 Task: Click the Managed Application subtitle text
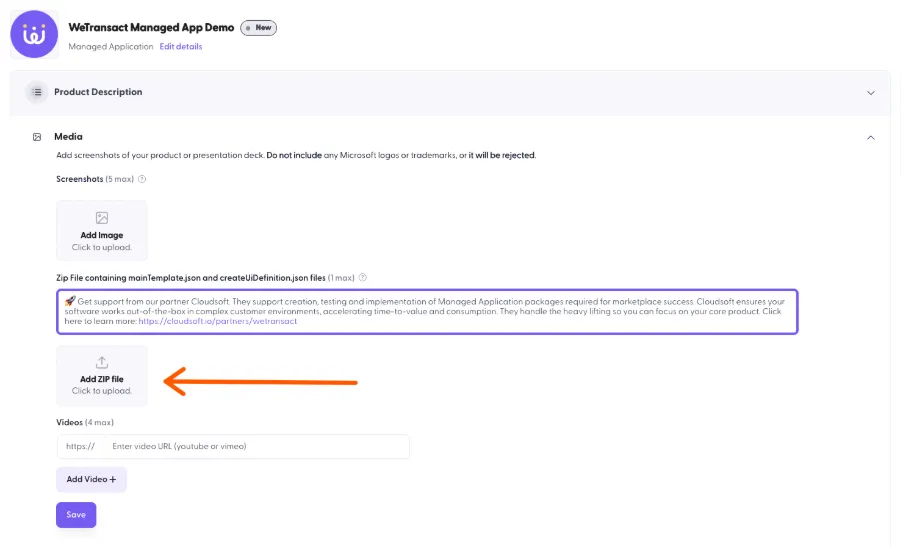(110, 47)
